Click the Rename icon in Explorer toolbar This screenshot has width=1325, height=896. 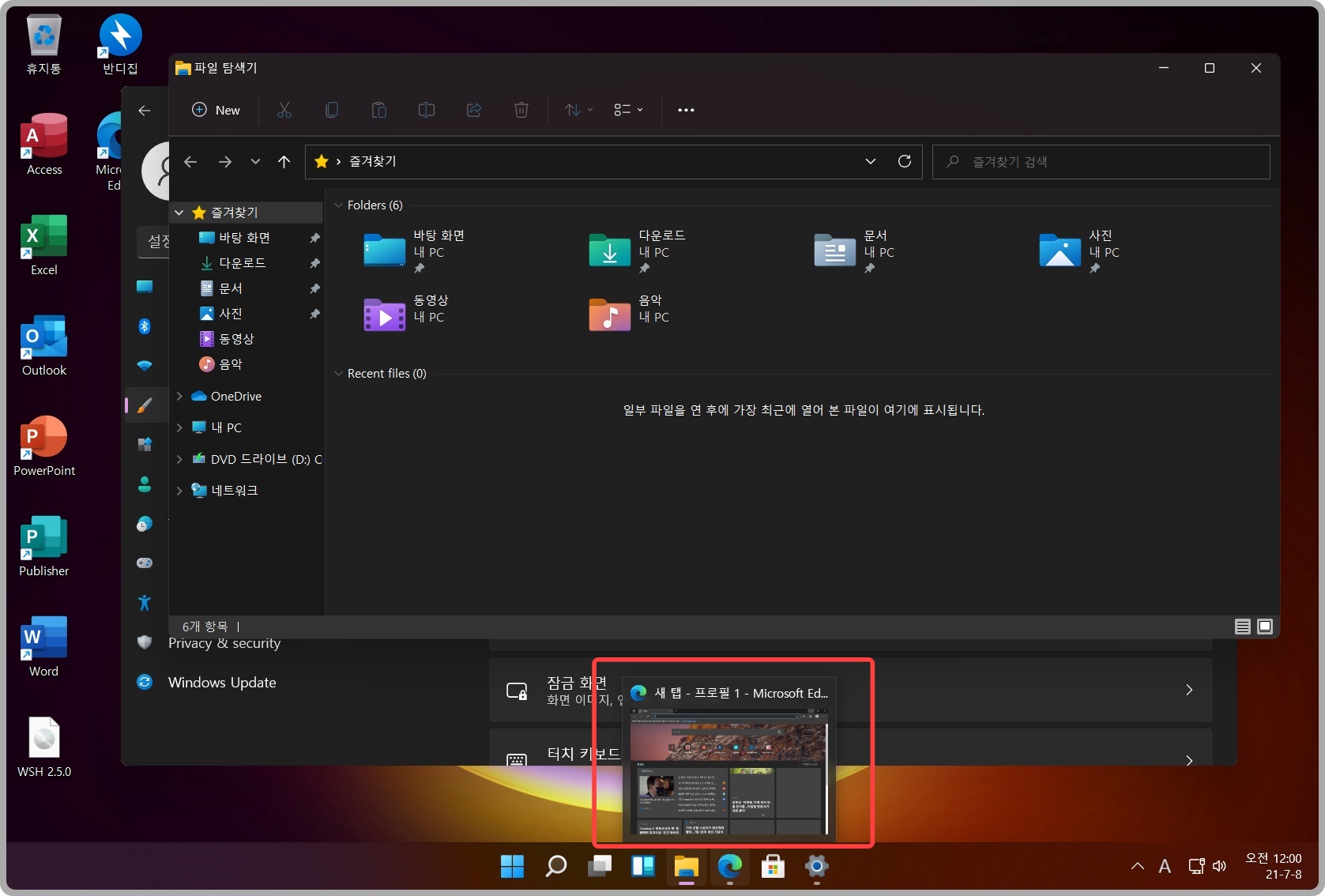tap(427, 110)
